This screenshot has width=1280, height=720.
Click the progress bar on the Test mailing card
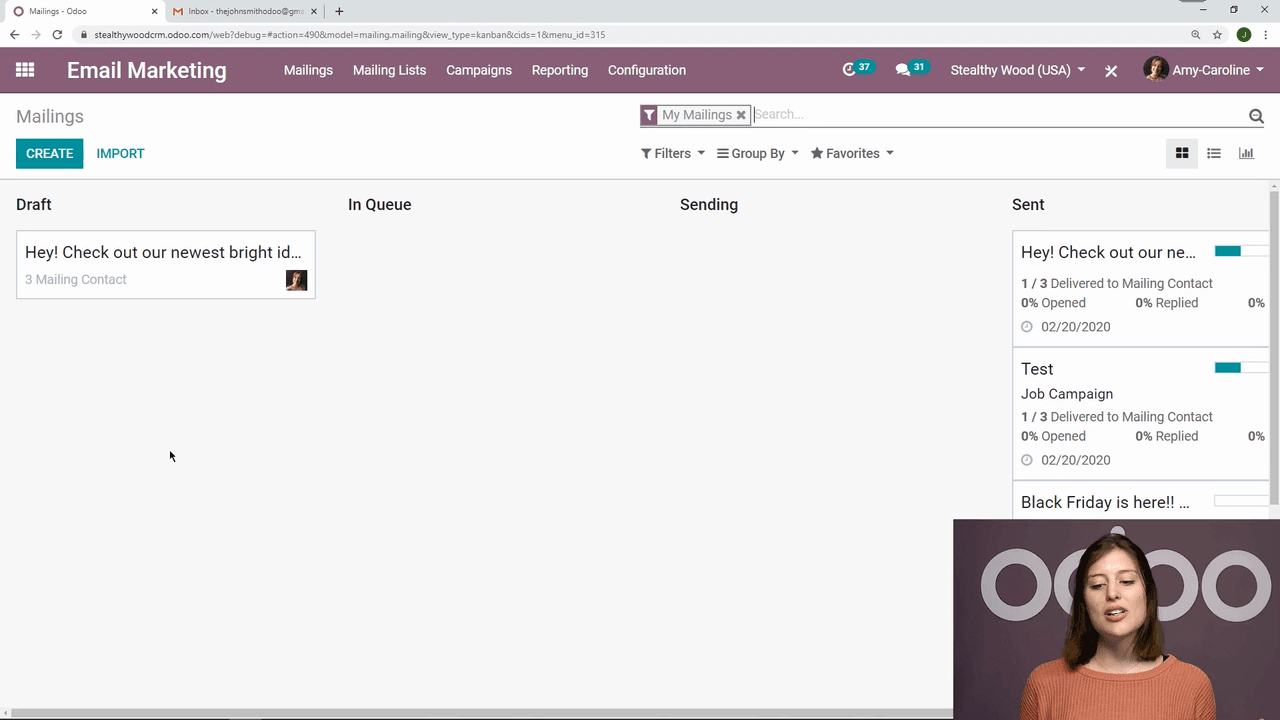coord(1241,368)
